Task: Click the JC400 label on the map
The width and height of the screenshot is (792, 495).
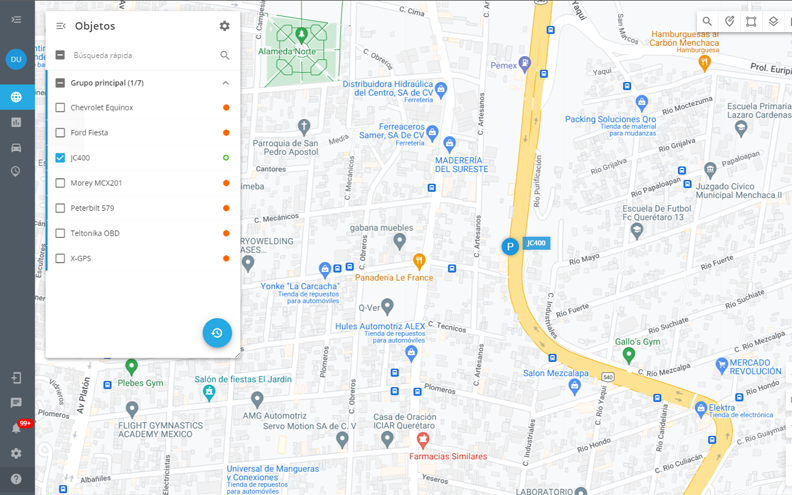Action: pos(536,243)
